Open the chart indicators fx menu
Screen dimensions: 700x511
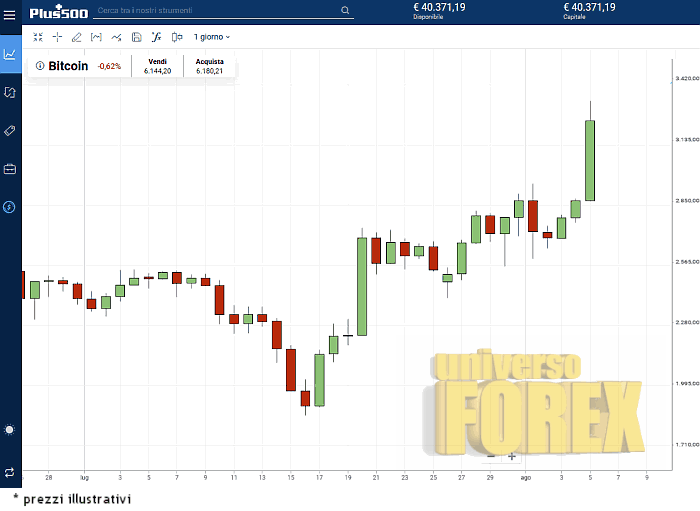pos(156,37)
